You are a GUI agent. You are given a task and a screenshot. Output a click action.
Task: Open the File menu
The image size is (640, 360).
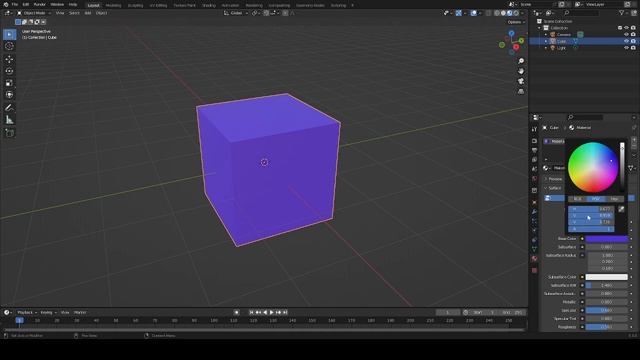[15, 4]
